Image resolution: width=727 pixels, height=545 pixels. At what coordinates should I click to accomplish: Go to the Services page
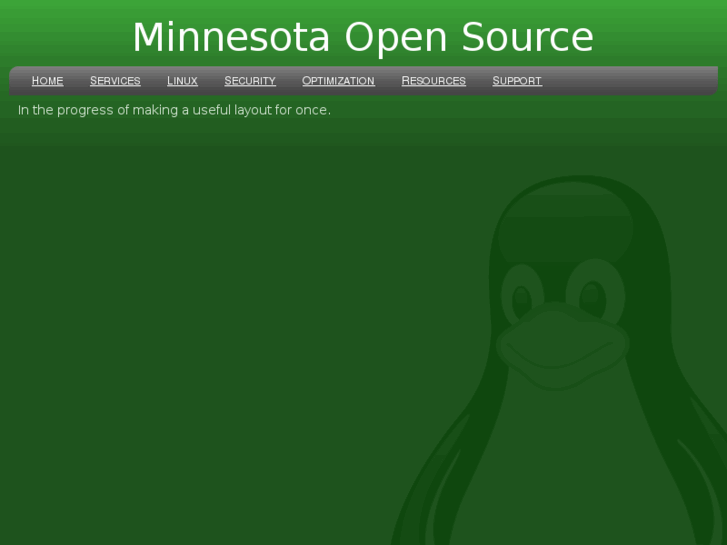pos(115,81)
